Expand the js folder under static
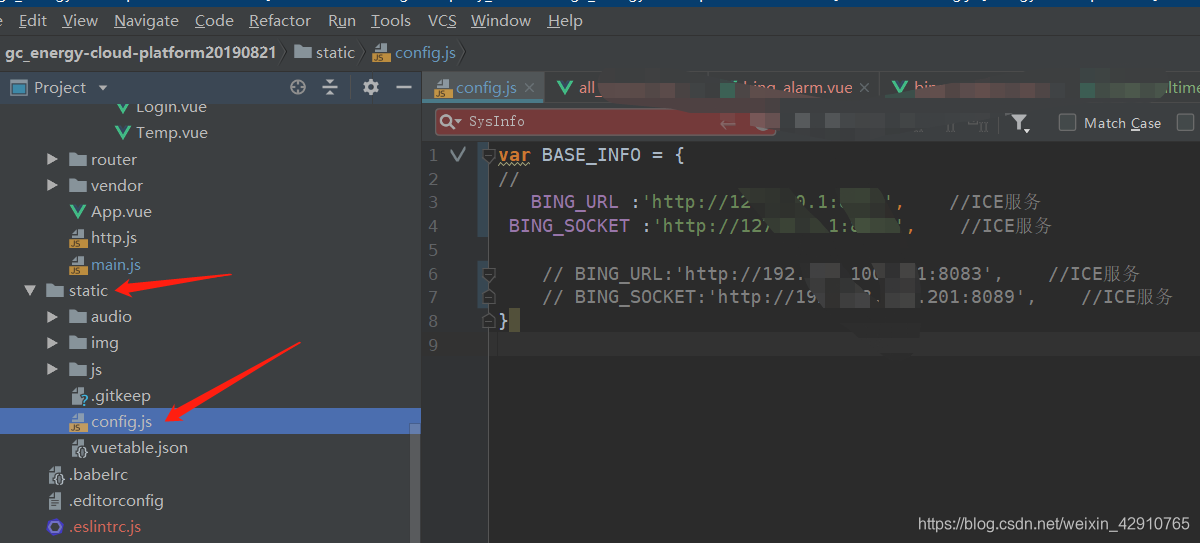 point(52,369)
